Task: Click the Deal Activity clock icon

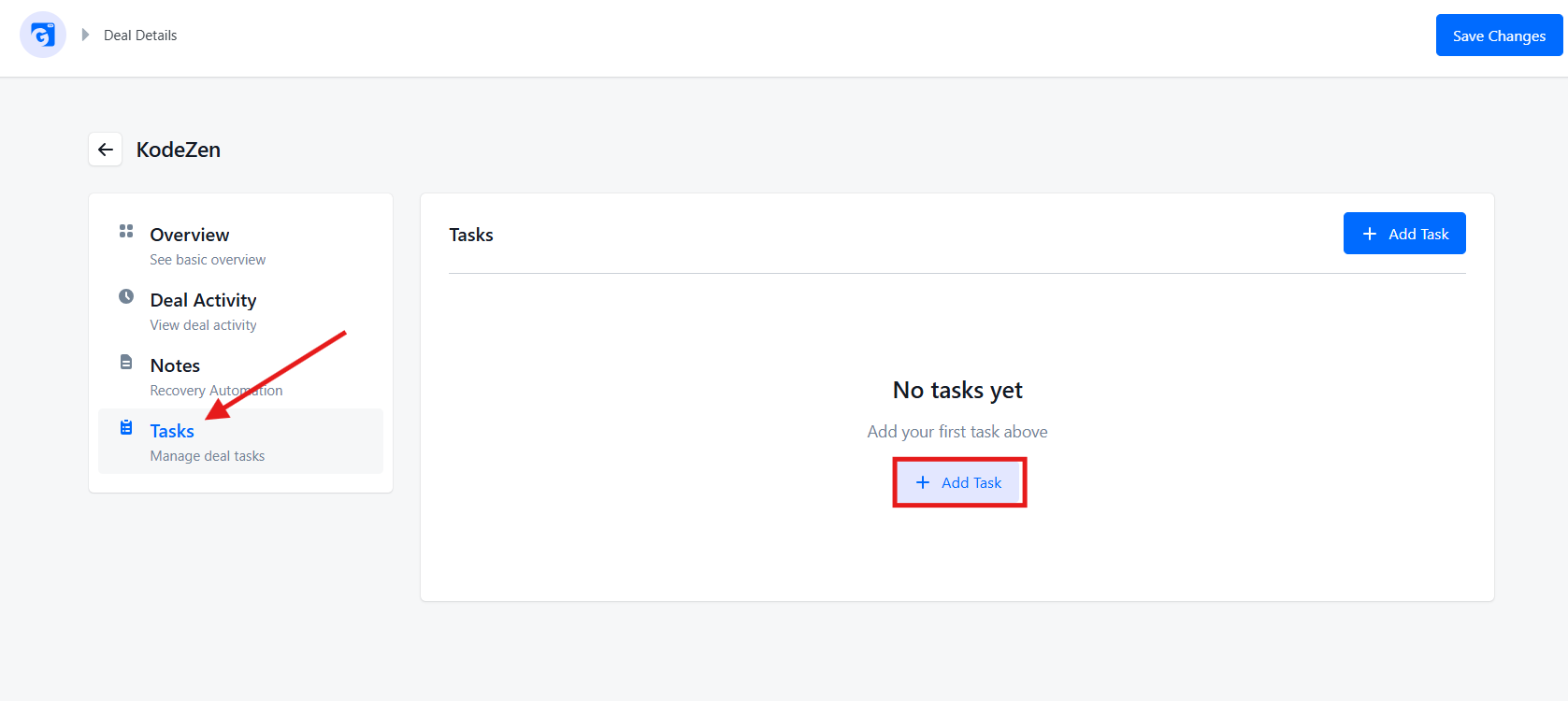Action: pyautogui.click(x=126, y=296)
